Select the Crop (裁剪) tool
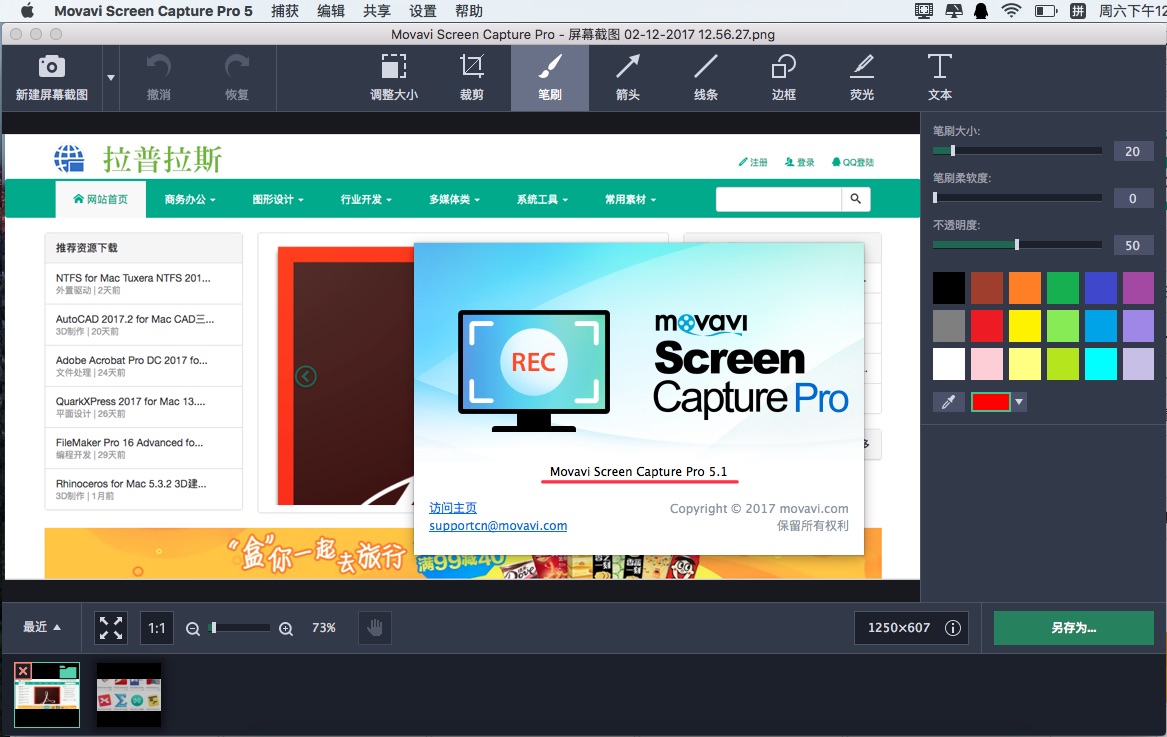Screen dimensions: 1167x737 coord(471,77)
